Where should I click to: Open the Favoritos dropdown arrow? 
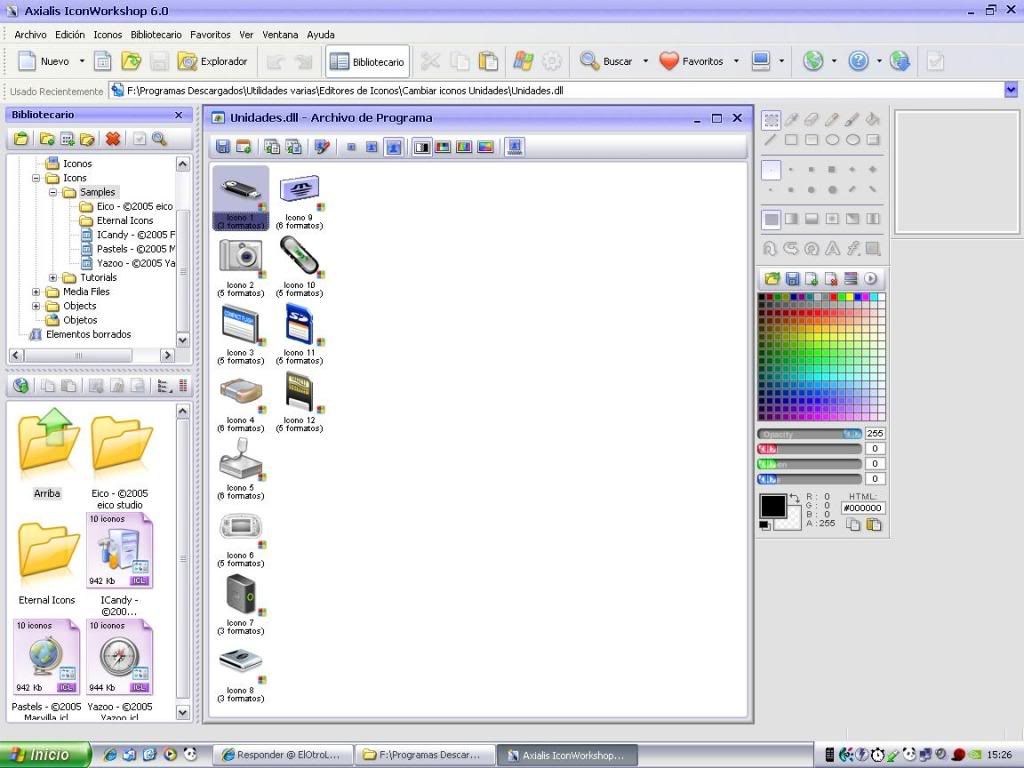pyautogui.click(x=736, y=61)
